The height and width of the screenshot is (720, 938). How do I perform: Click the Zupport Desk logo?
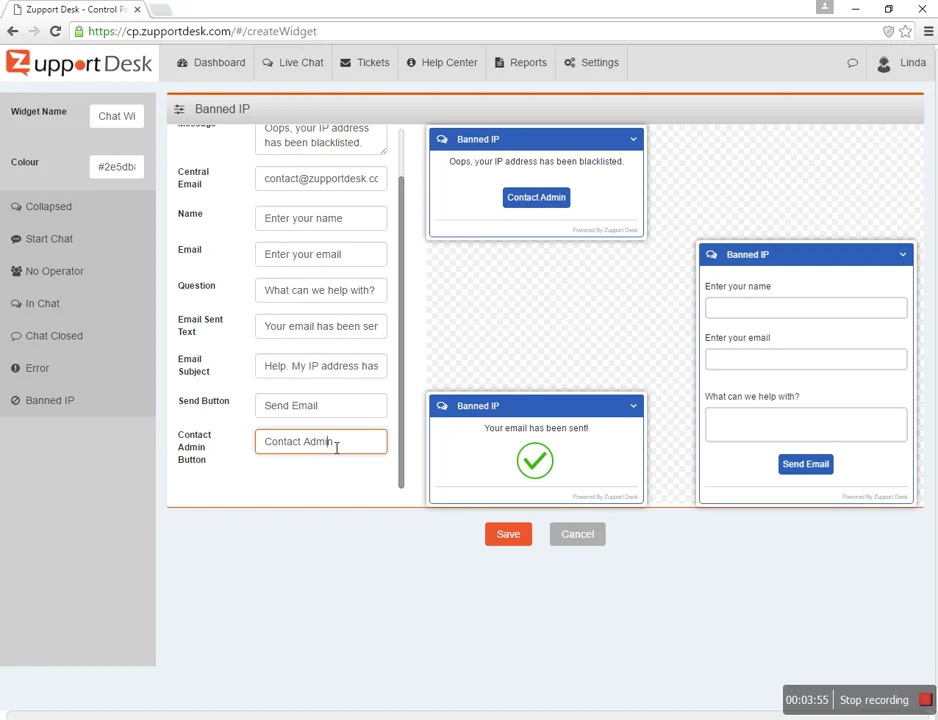tap(79, 63)
